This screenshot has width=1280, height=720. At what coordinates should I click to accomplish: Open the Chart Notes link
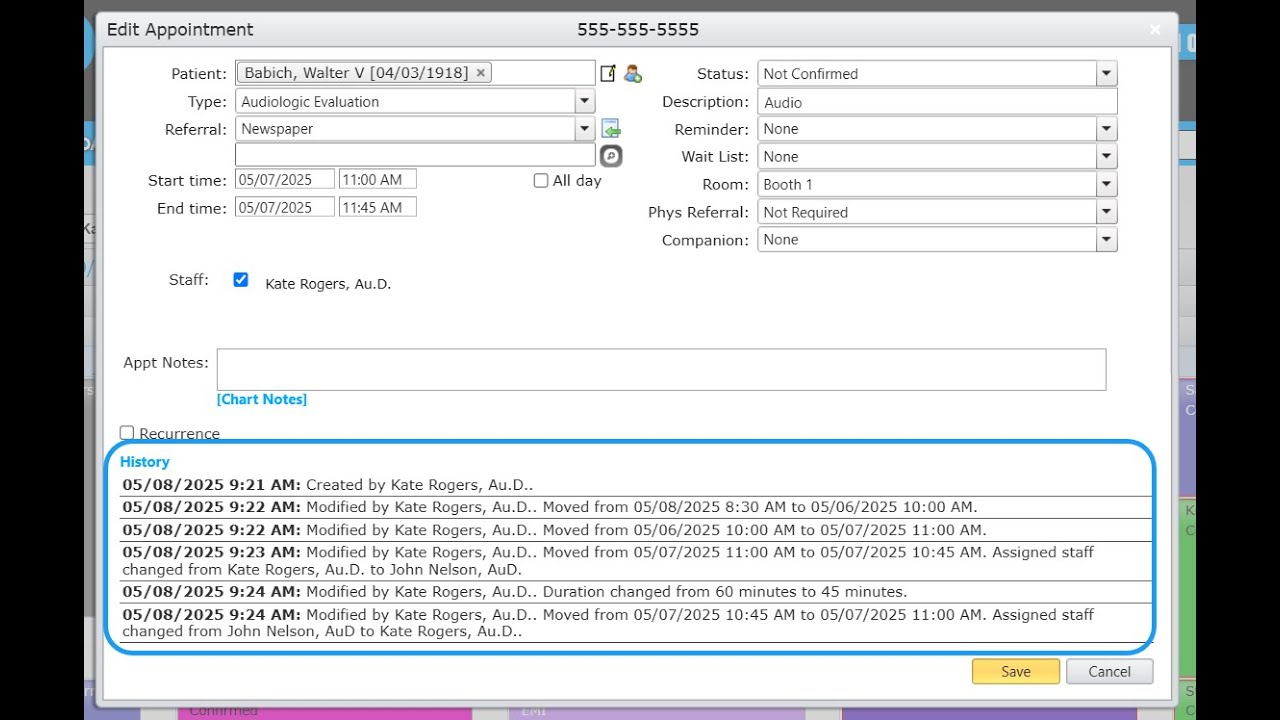pyautogui.click(x=262, y=399)
